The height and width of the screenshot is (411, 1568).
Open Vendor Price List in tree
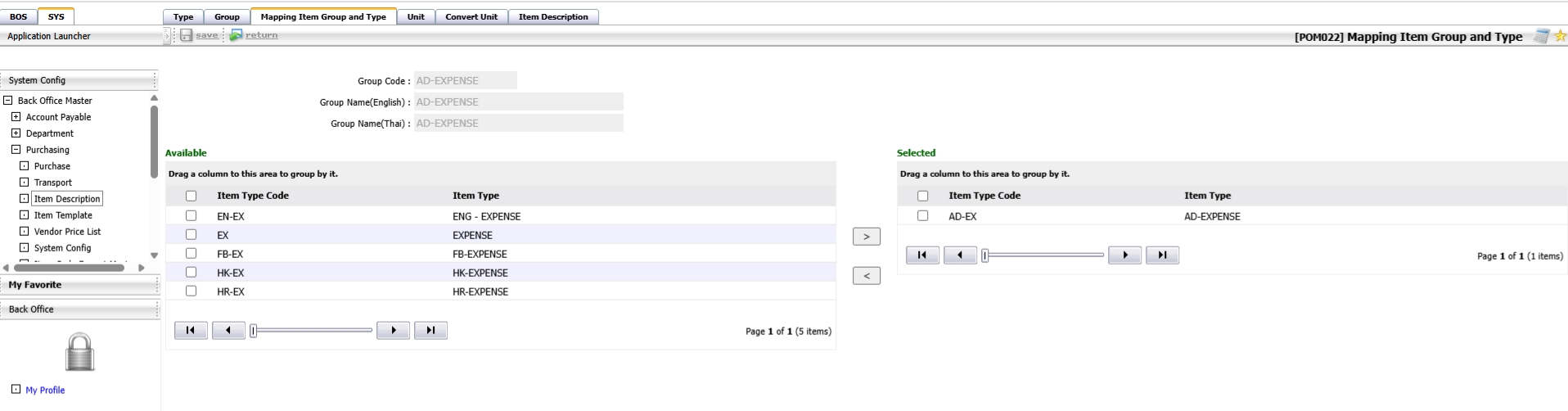(x=67, y=232)
